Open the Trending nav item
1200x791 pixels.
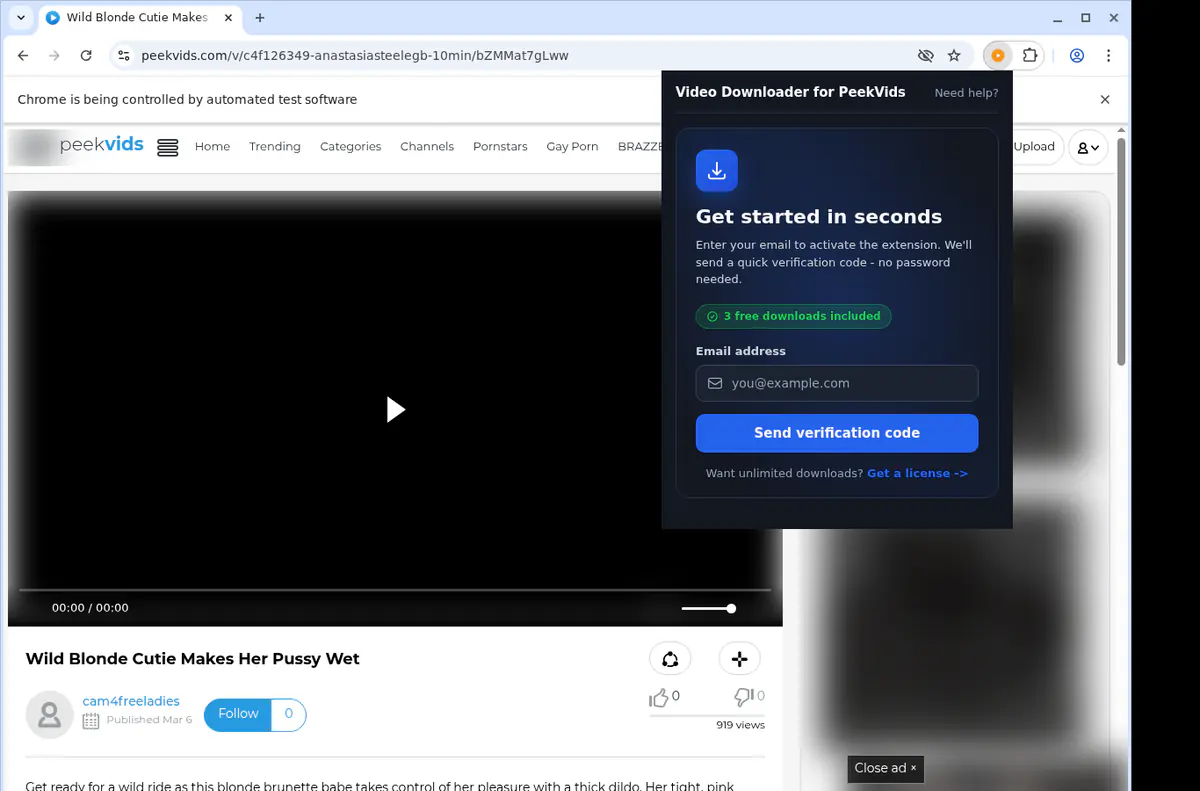(275, 146)
